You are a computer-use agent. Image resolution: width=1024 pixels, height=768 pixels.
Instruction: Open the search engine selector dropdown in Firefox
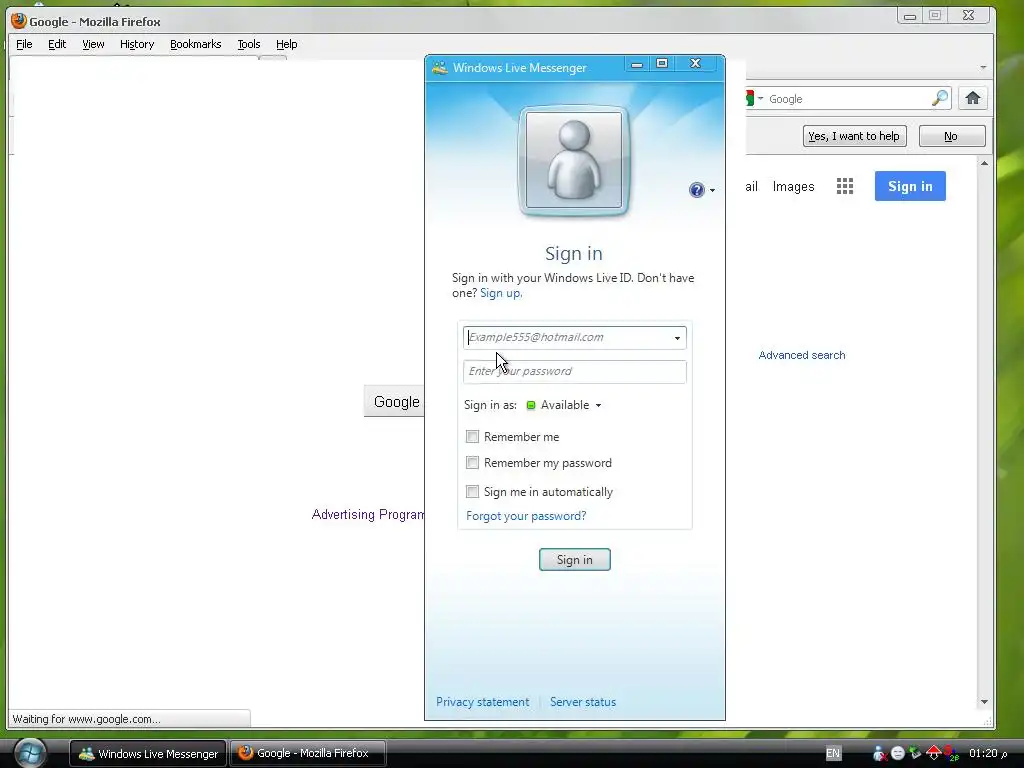tap(760, 99)
